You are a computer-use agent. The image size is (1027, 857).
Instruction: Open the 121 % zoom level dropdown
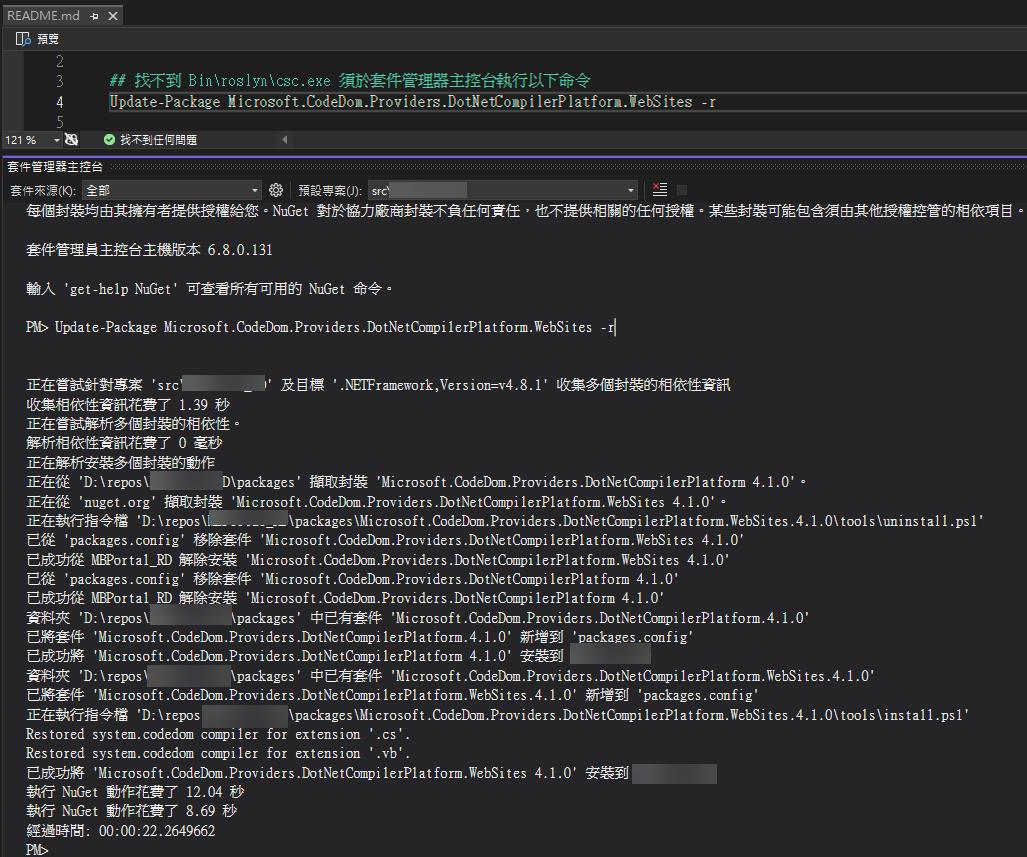(x=56, y=140)
